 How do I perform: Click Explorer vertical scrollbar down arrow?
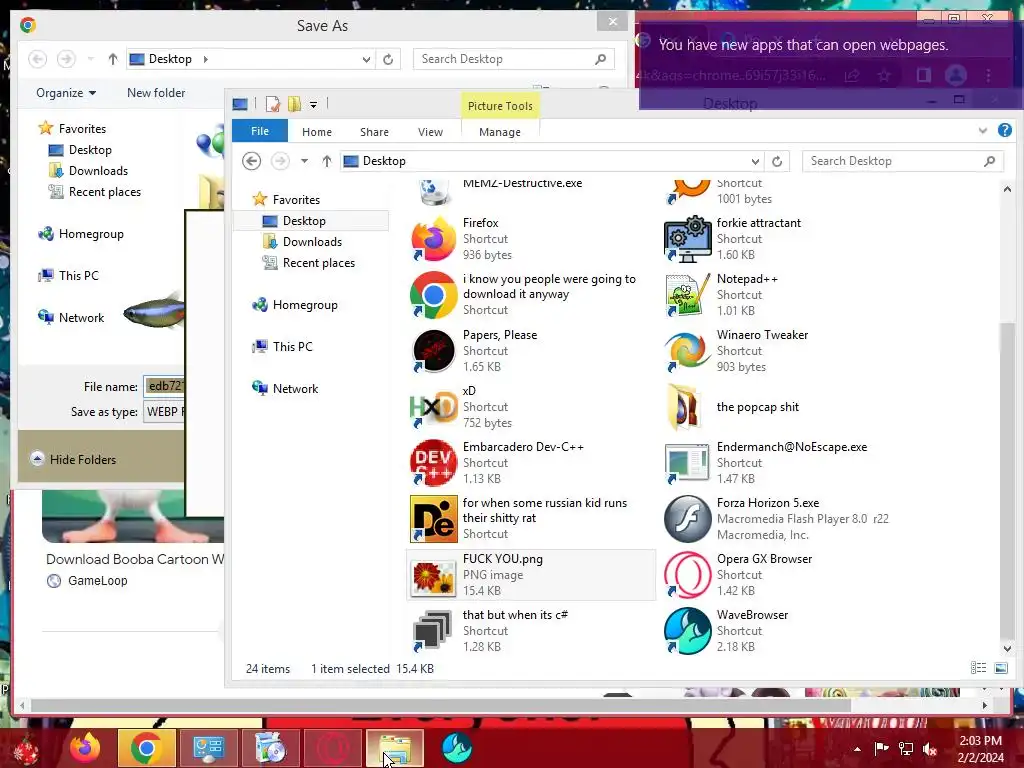coord(1007,648)
